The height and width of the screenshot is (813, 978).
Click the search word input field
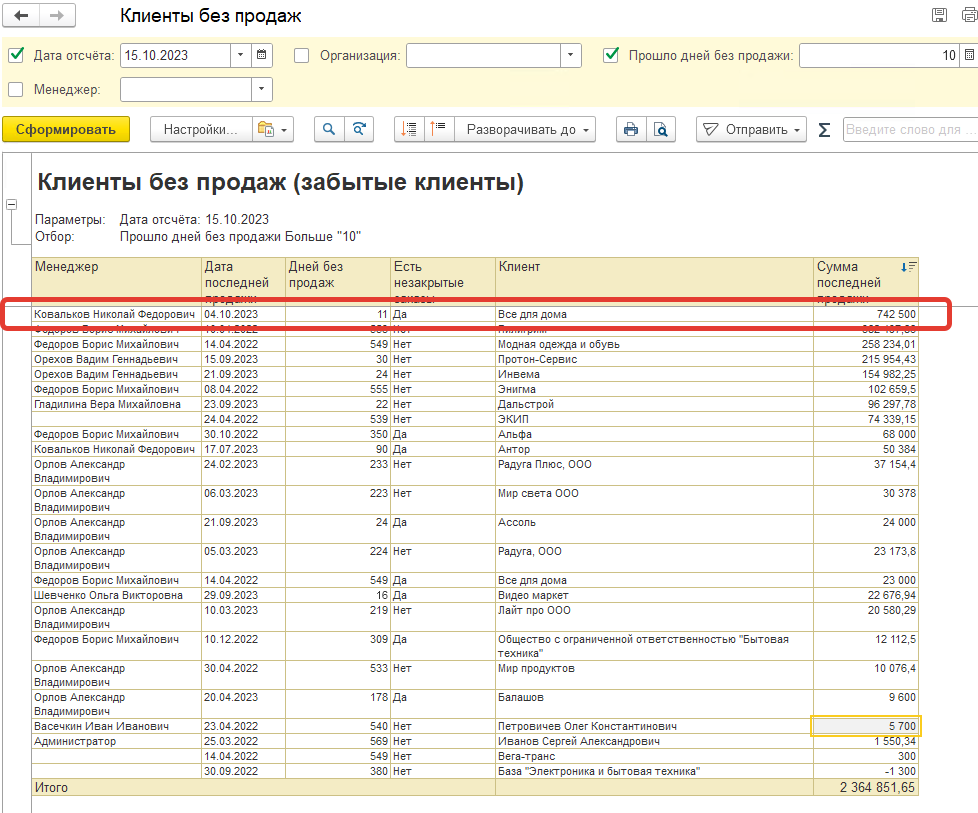[x=910, y=129]
